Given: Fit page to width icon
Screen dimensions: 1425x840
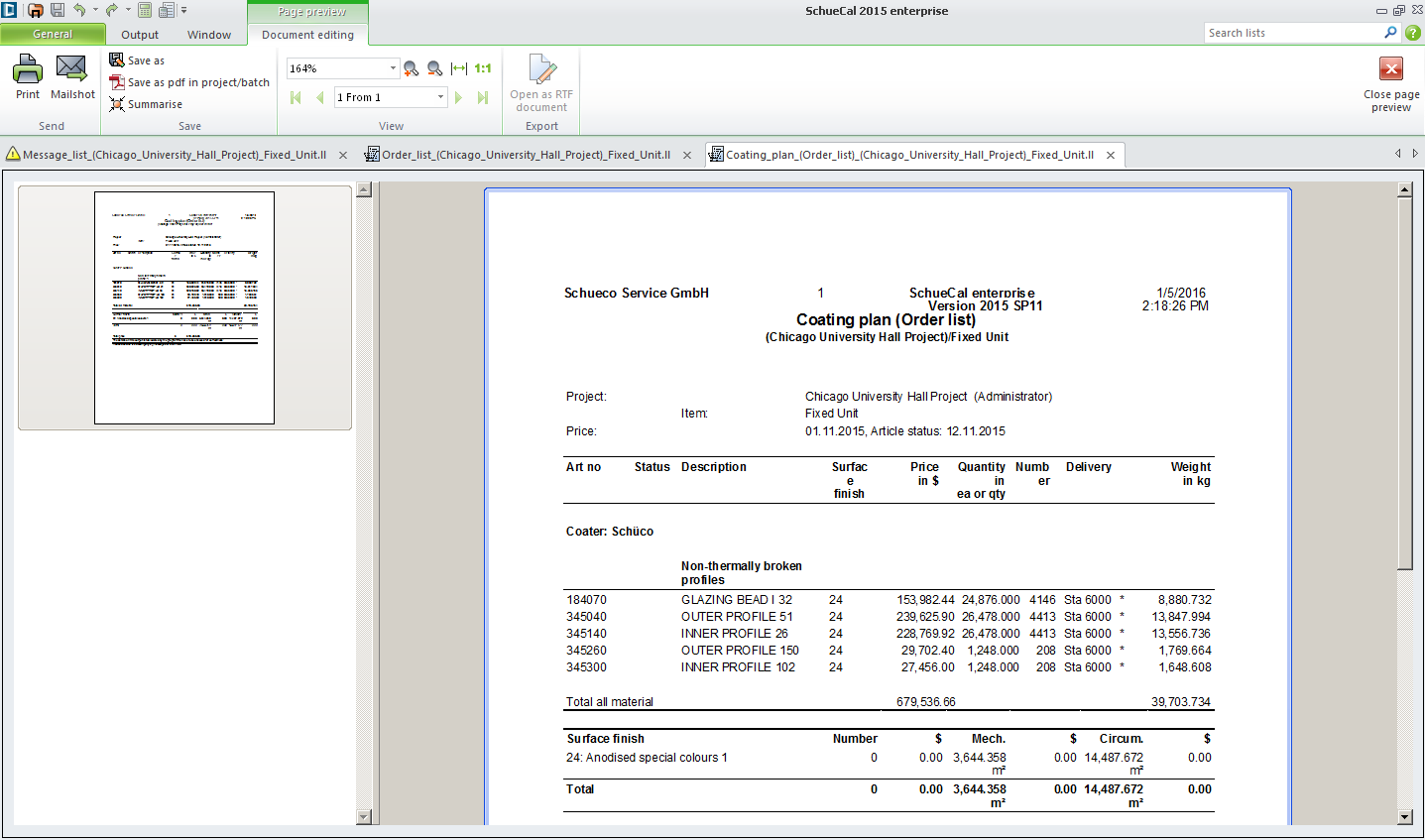Looking at the screenshot, I should (458, 68).
